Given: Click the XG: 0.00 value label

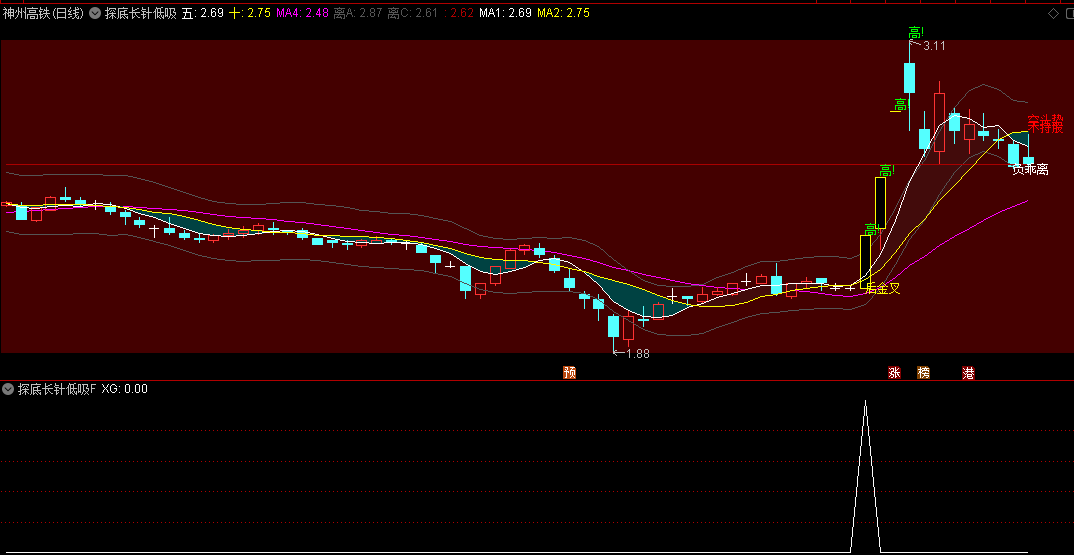Looking at the screenshot, I should (x=125, y=389).
